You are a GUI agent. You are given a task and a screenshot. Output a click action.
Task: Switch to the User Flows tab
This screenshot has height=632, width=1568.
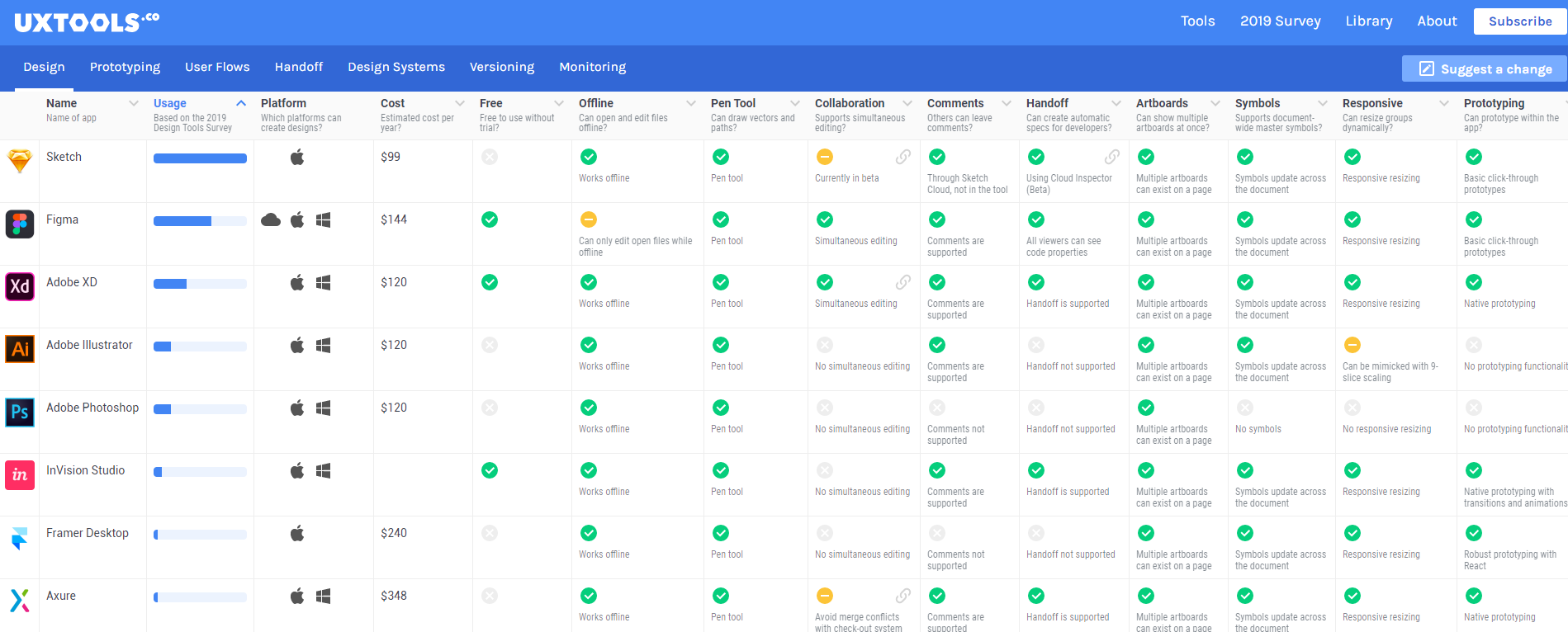pyautogui.click(x=217, y=67)
